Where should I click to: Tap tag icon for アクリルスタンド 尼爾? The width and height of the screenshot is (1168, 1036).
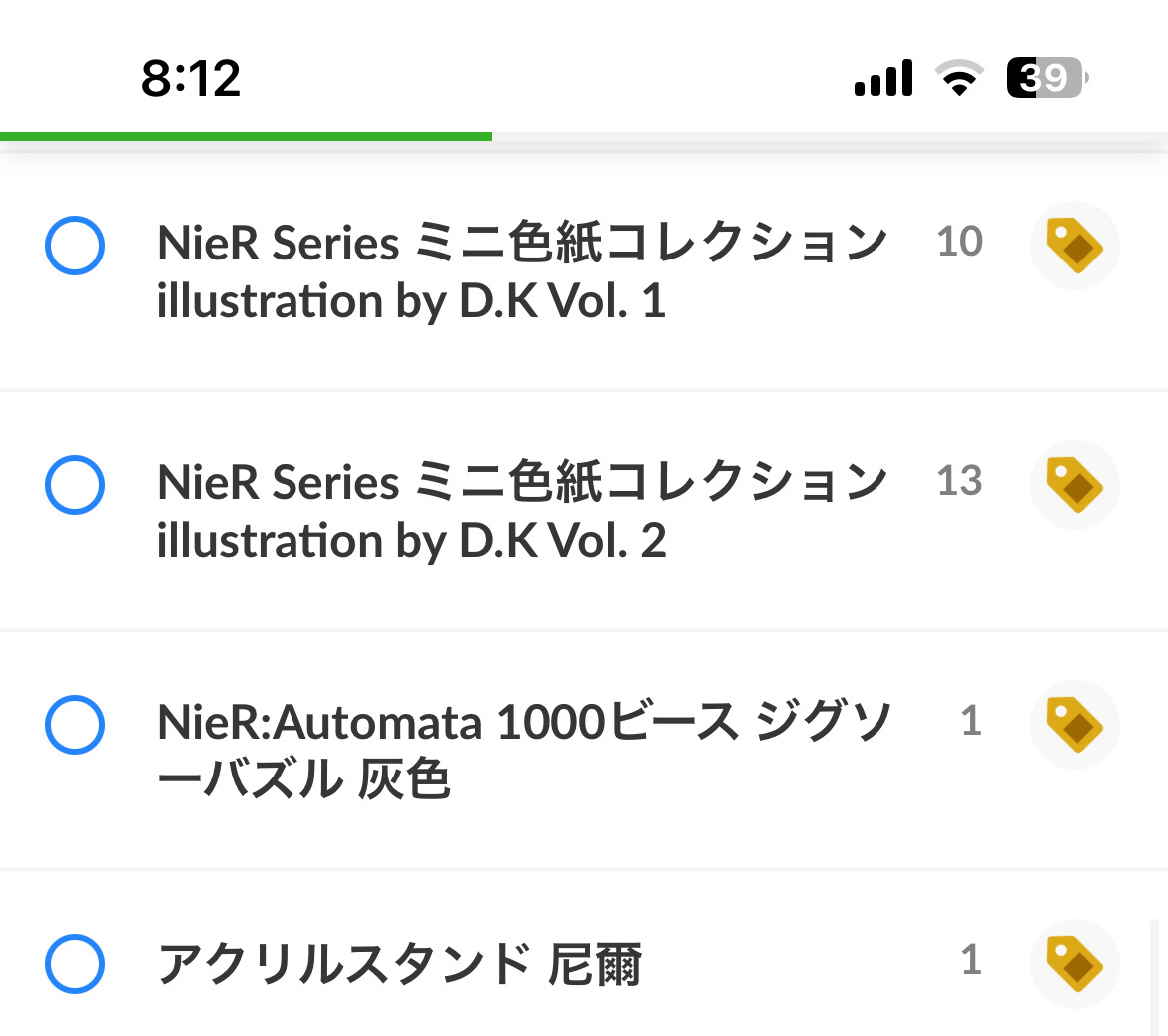coord(1074,964)
